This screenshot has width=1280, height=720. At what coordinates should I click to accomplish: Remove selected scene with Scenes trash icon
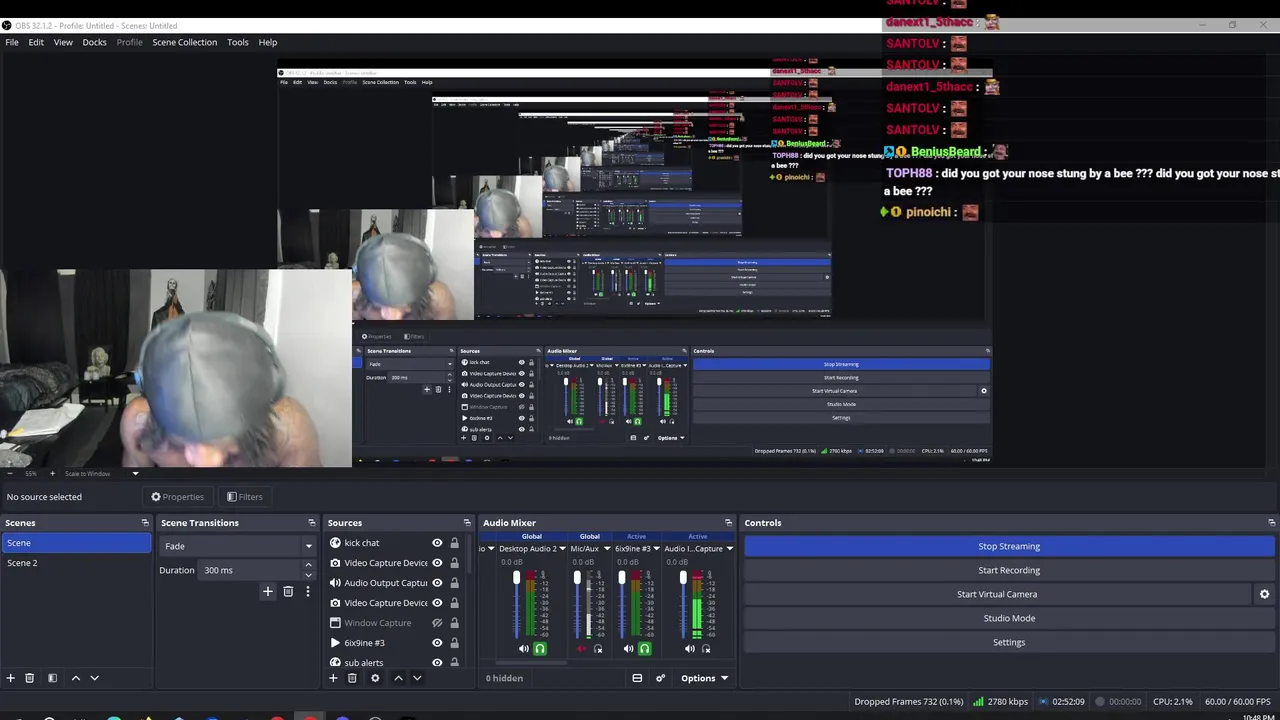coord(30,678)
